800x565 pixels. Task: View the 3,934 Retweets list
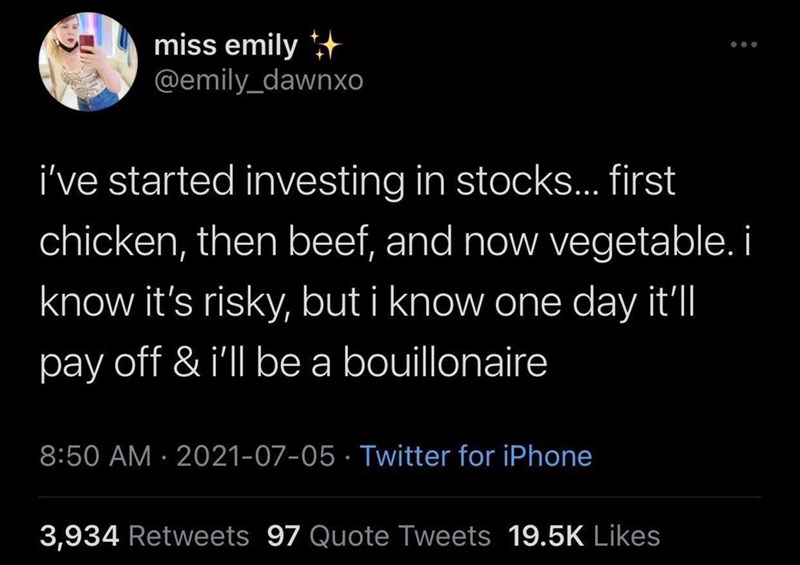pos(144,535)
